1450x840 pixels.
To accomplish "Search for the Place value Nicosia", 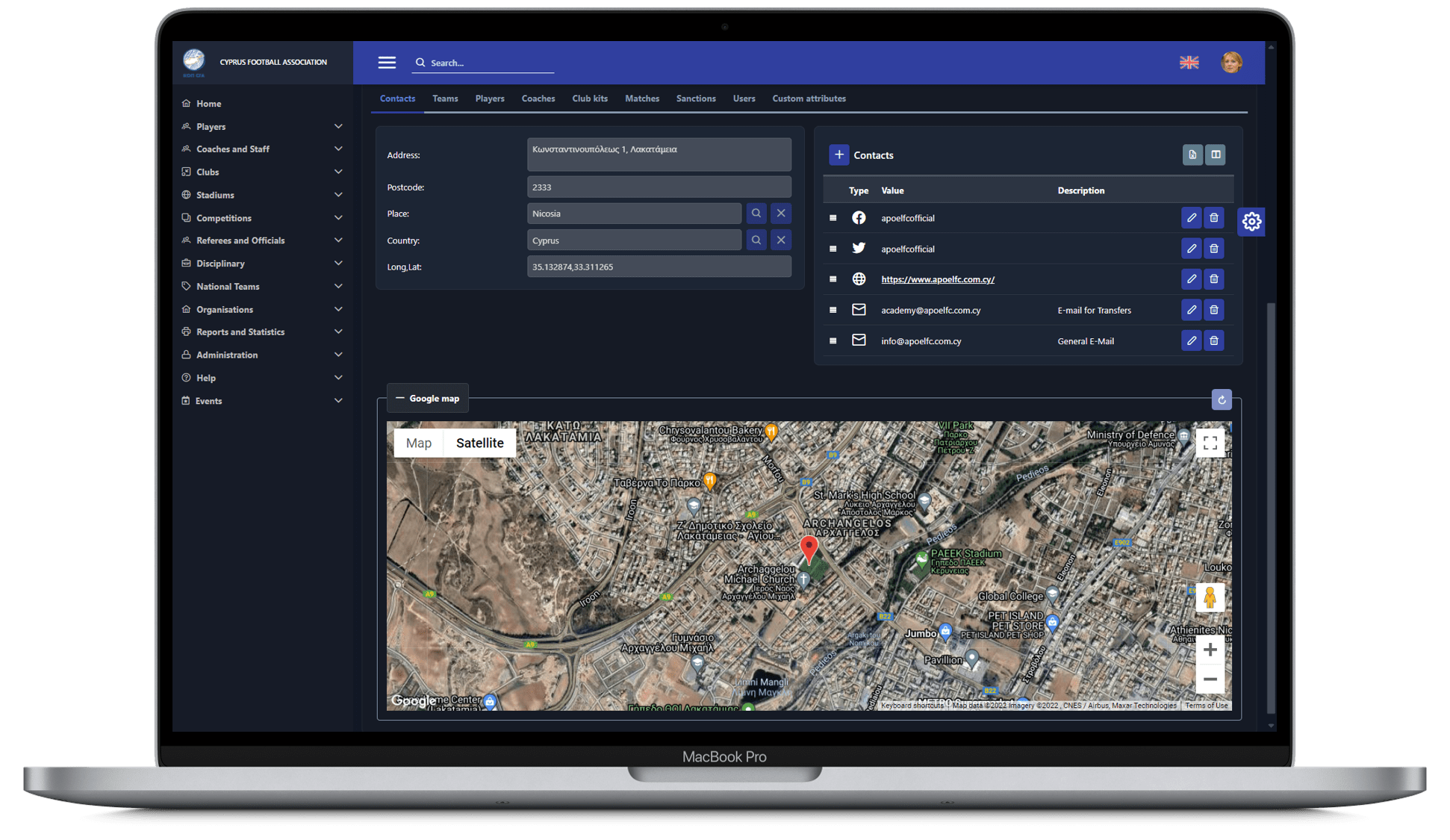I will [x=756, y=213].
